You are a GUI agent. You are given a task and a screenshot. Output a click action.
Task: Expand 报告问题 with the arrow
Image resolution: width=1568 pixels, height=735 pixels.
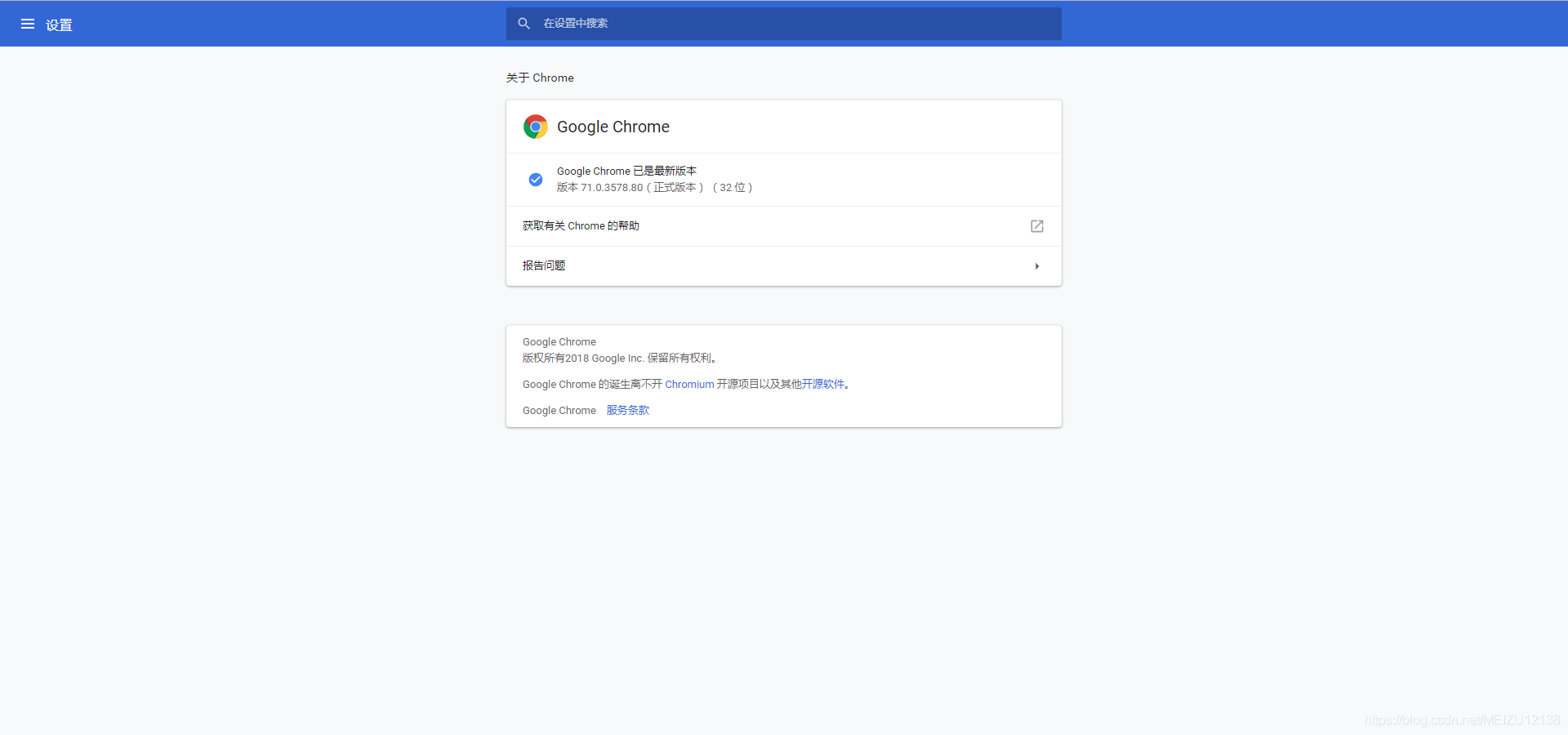coord(1037,266)
